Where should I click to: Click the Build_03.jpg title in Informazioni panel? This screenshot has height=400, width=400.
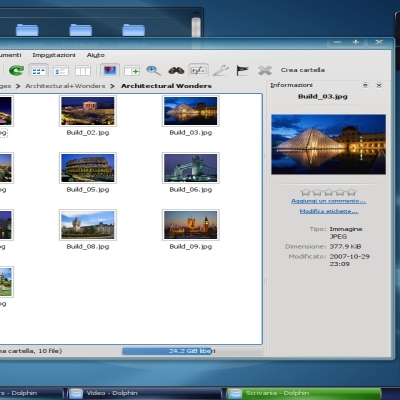323,97
